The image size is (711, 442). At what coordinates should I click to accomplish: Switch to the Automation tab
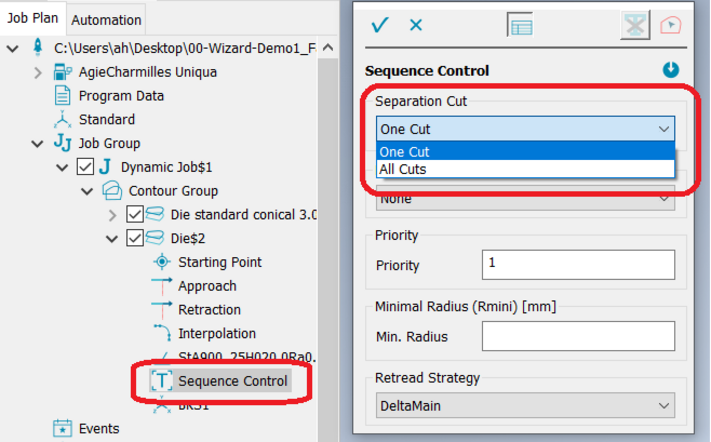click(107, 20)
